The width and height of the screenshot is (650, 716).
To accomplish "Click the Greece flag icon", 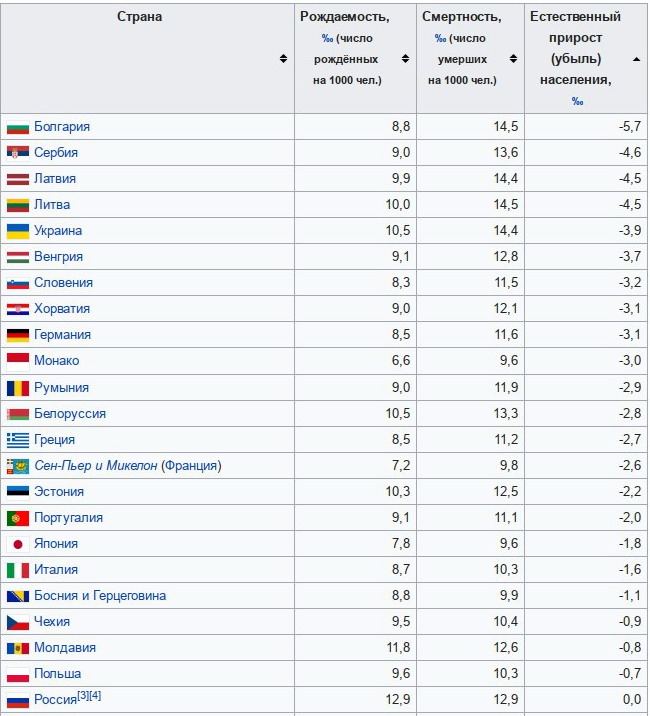I will click(18, 440).
